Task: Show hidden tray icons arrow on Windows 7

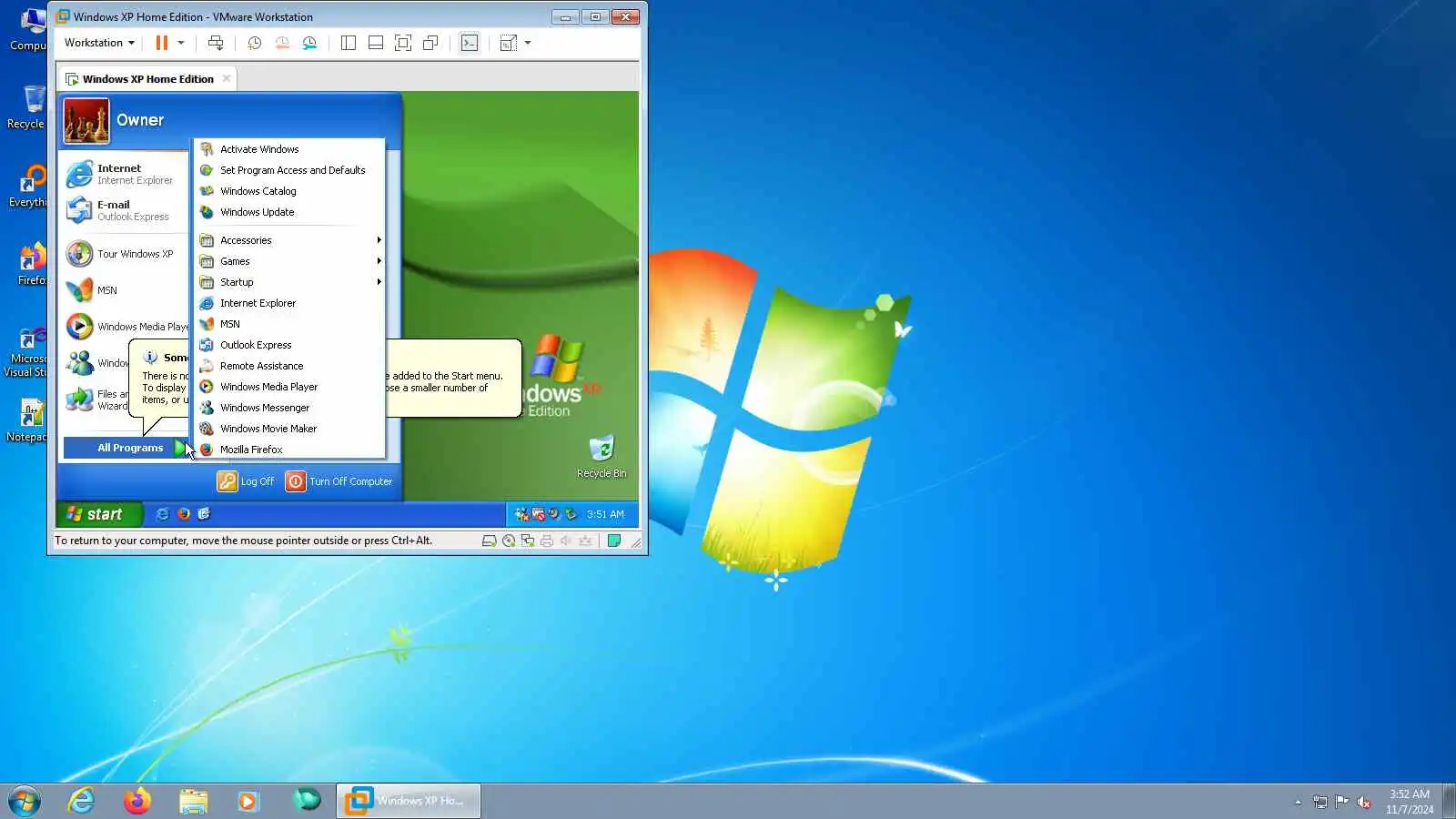Action: pos(1298,802)
